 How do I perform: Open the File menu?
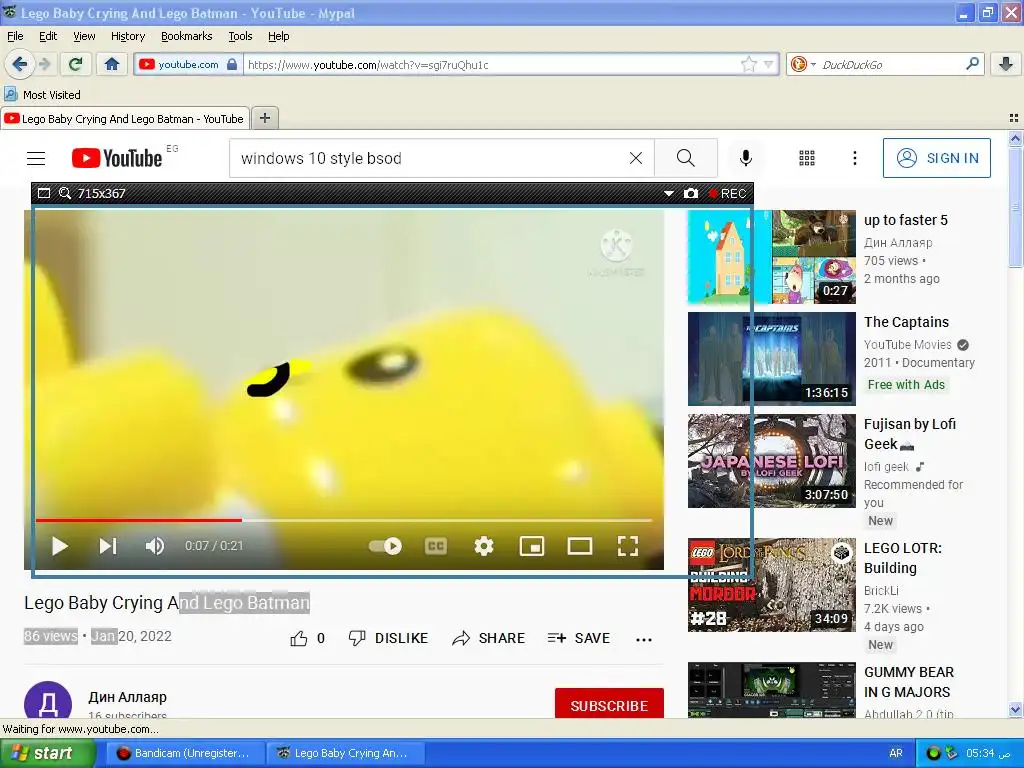point(15,36)
